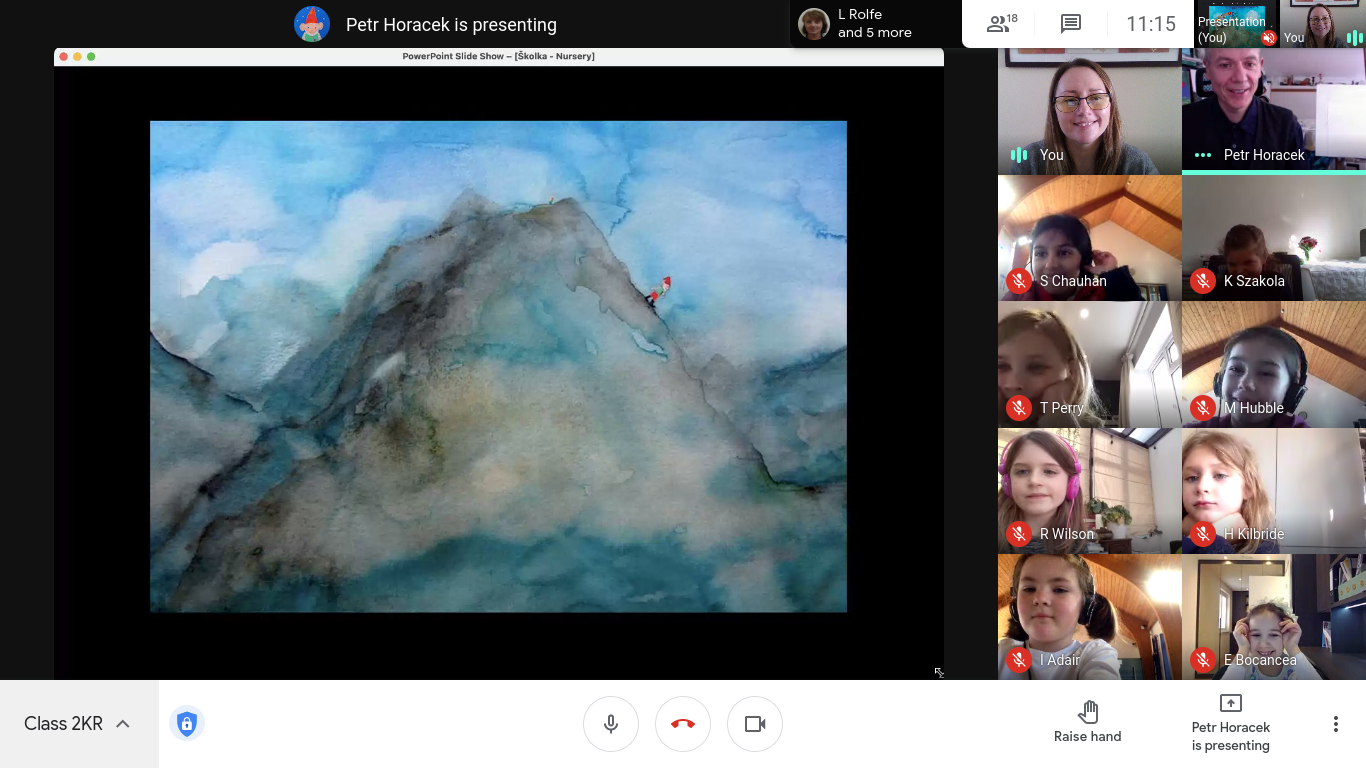
Task: Click the Petr Horacek video tile
Action: [1273, 108]
